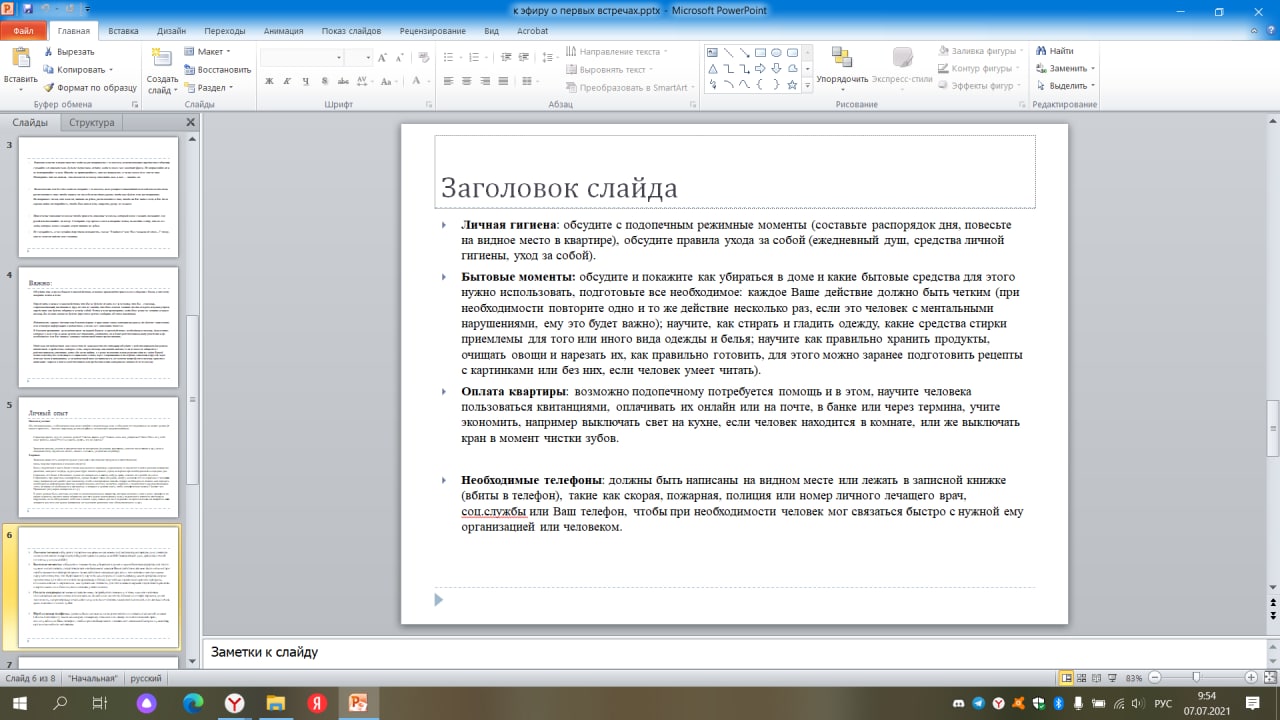Open the Макет layout dropdown
Viewport: 1280px width, 720px height.
213,49
